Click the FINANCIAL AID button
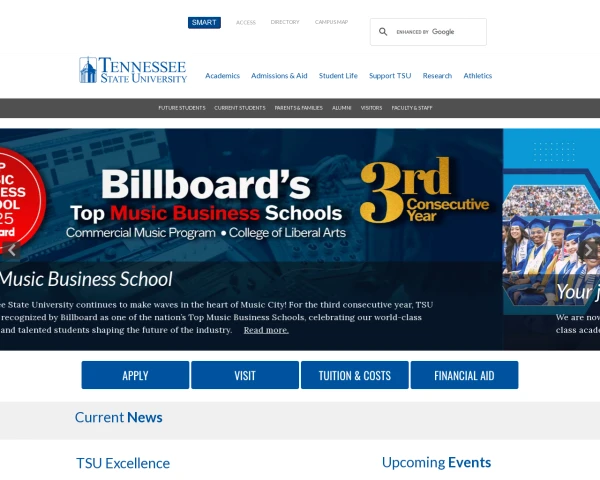600x480 pixels. point(464,375)
